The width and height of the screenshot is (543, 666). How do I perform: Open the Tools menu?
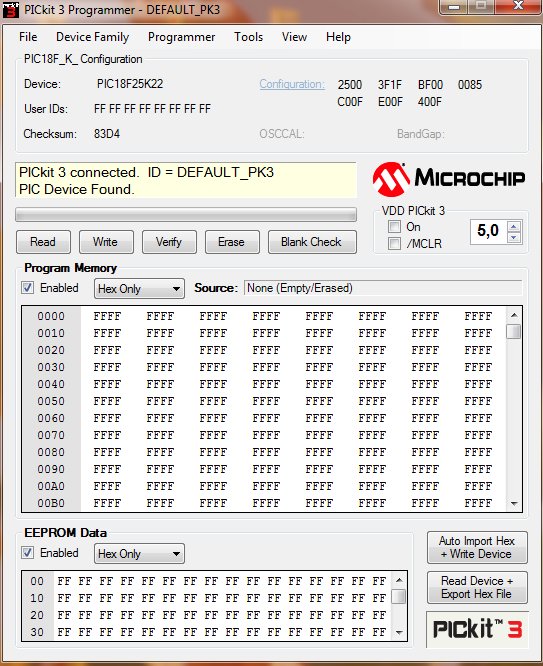(x=249, y=37)
